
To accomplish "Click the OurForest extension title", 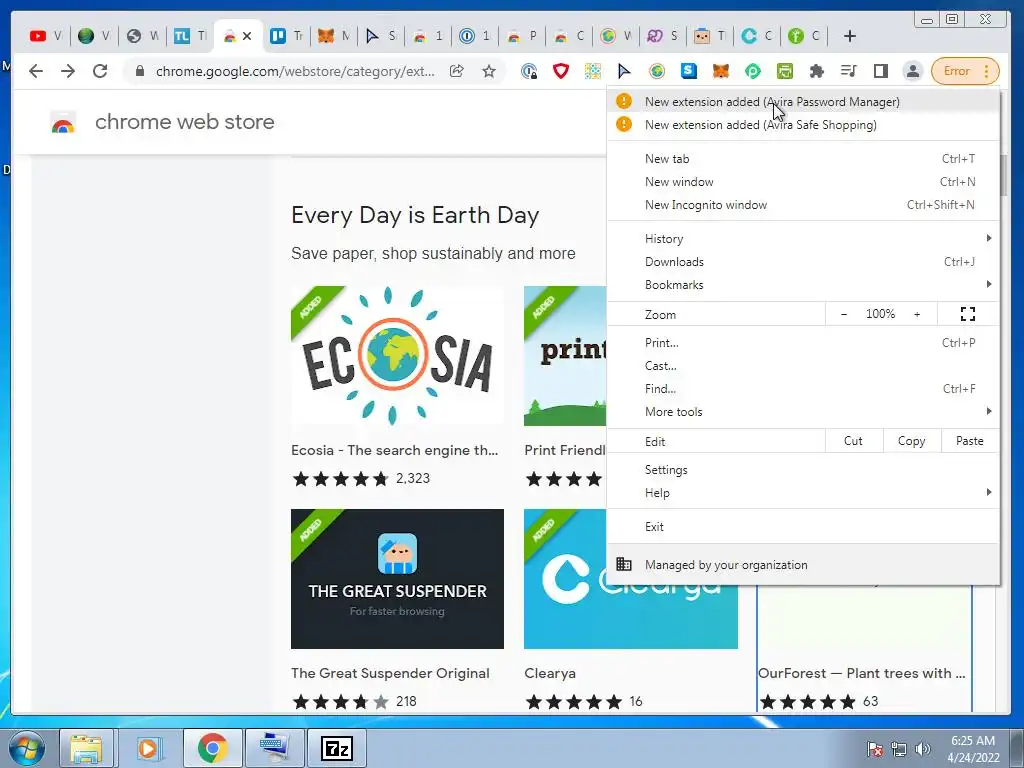I will coord(861,673).
